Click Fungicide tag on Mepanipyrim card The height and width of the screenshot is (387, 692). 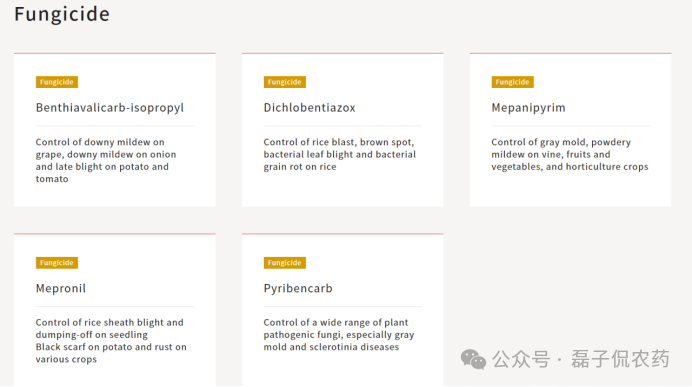click(x=512, y=82)
